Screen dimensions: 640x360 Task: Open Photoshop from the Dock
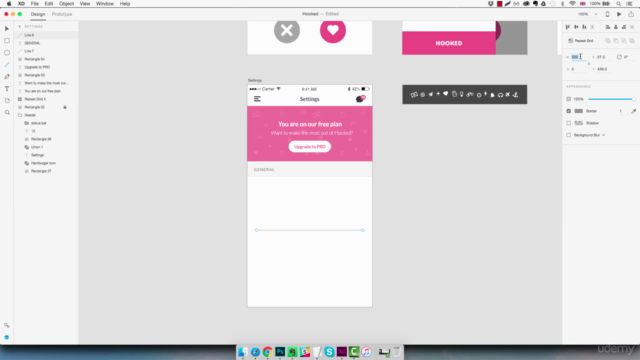coord(280,351)
